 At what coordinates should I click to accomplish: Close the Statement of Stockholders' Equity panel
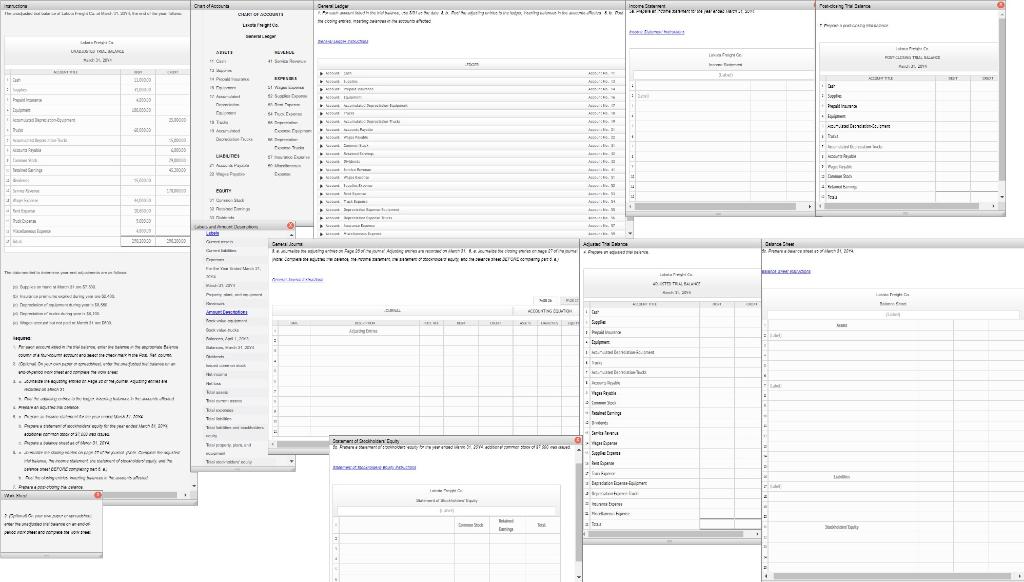click(577, 440)
